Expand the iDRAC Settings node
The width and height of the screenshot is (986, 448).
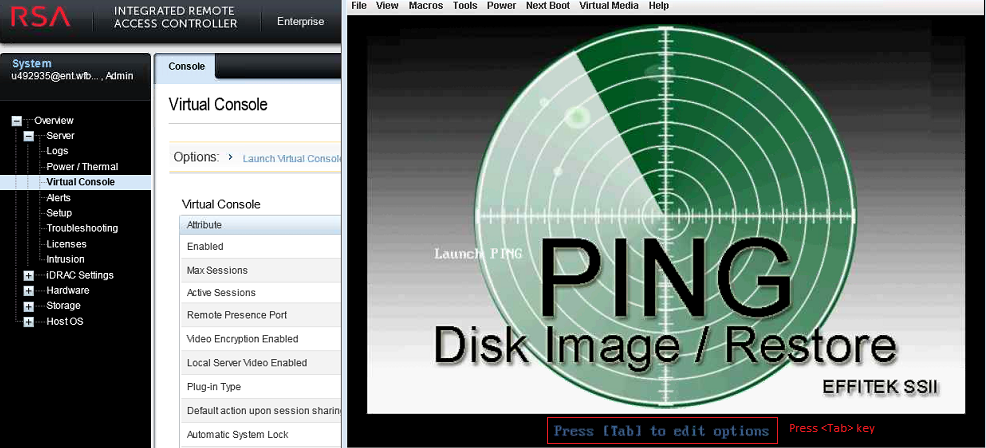point(28,276)
